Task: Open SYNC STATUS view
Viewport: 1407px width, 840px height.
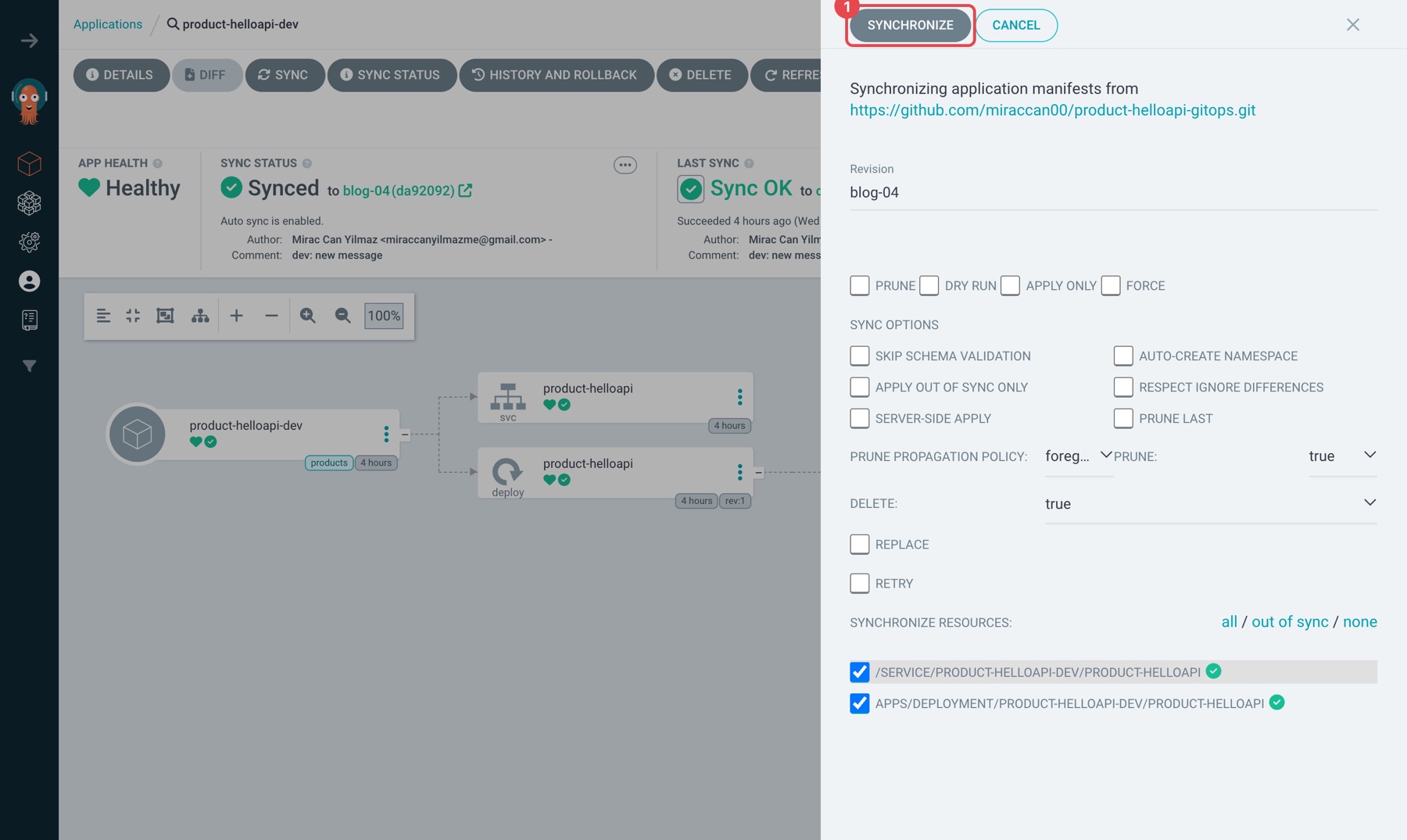Action: coord(391,75)
